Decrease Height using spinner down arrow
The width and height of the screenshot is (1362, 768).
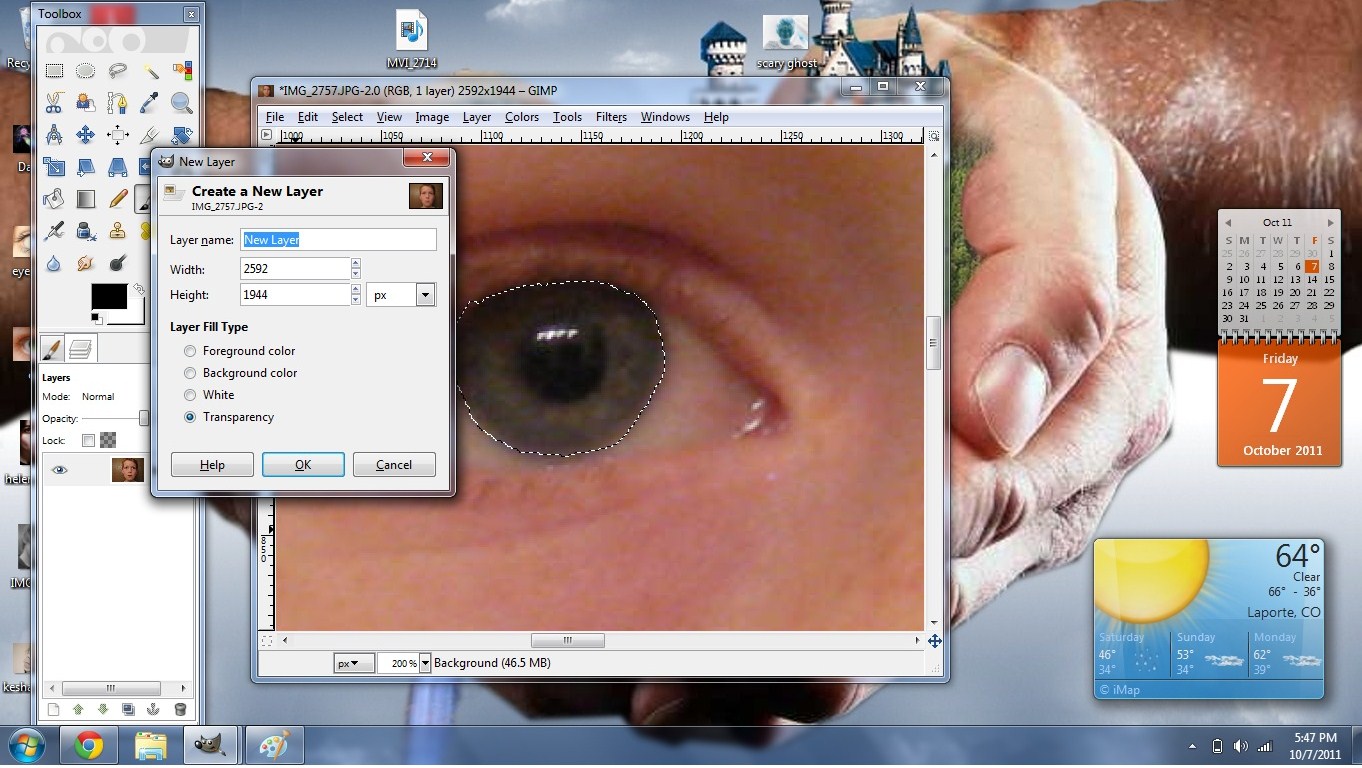(355, 300)
